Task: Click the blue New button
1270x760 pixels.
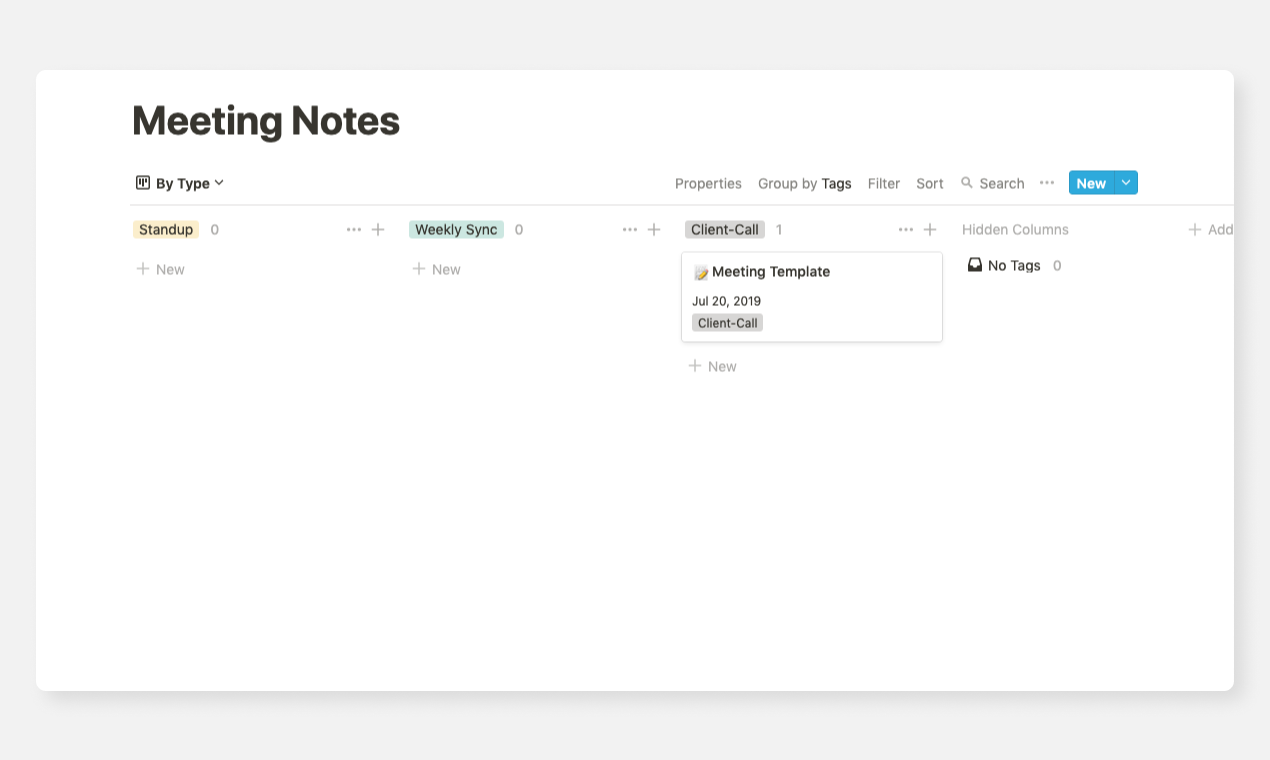Action: pyautogui.click(x=1090, y=182)
